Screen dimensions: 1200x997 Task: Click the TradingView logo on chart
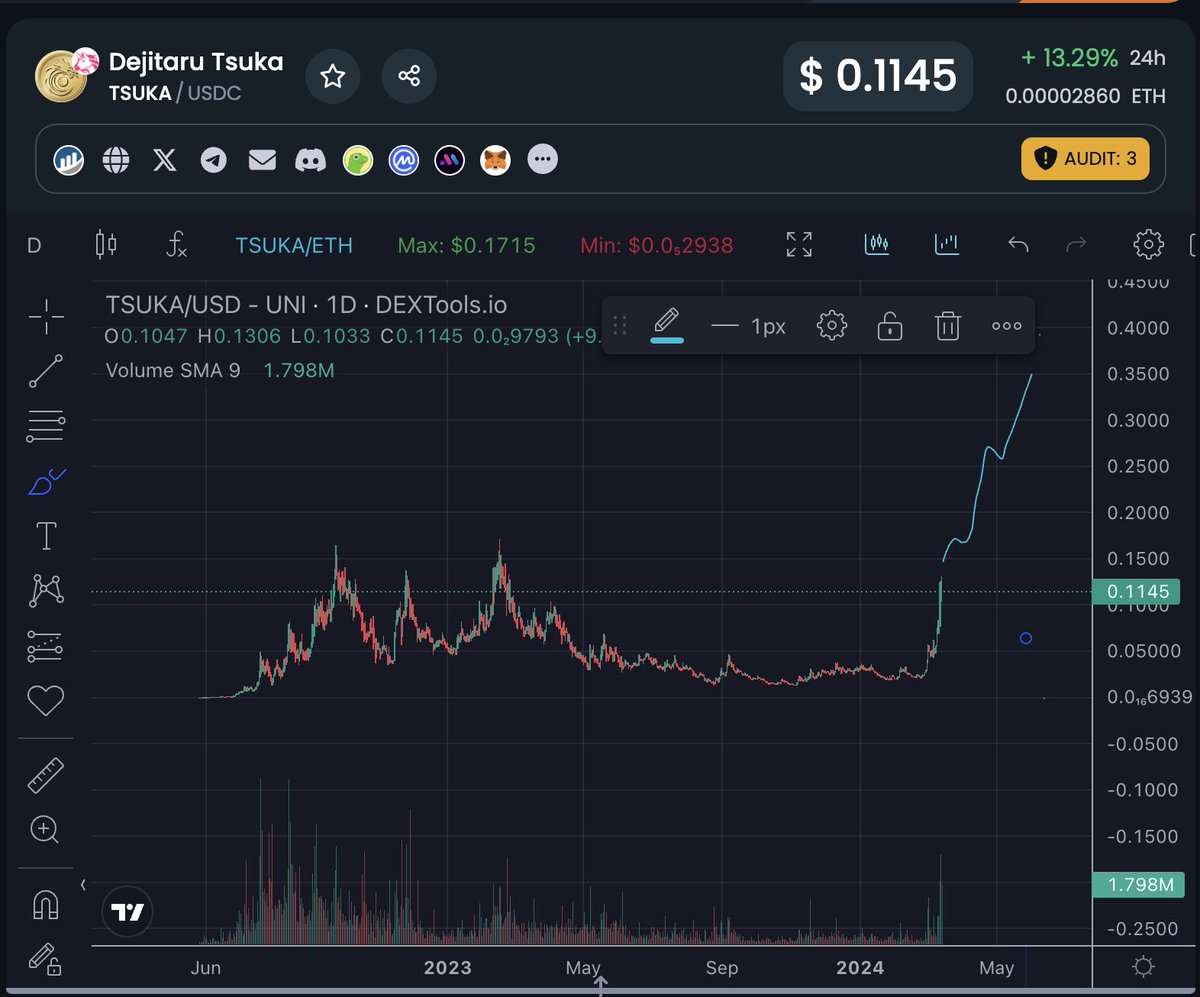tap(128, 912)
